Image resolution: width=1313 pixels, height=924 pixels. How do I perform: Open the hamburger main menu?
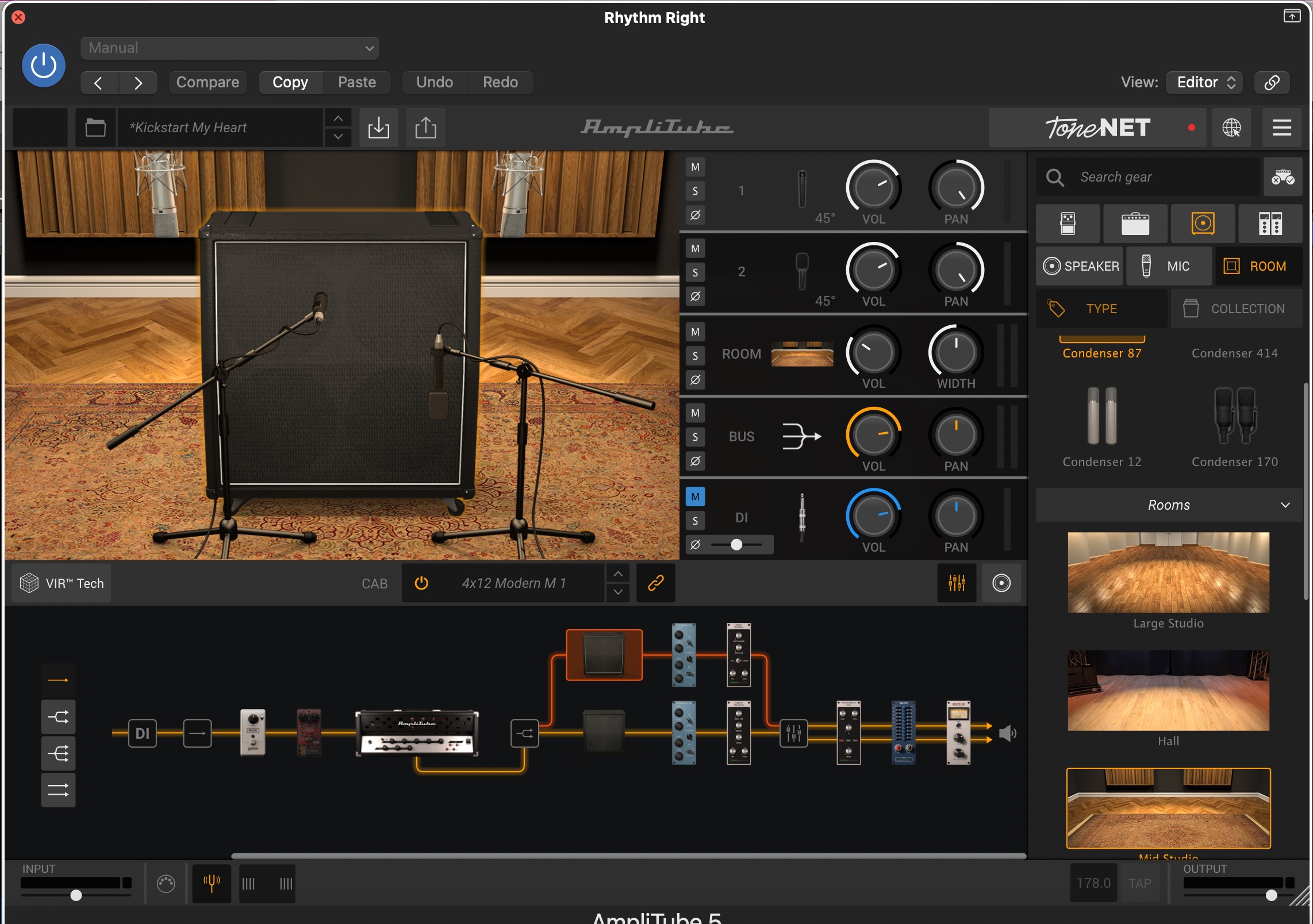[1281, 128]
